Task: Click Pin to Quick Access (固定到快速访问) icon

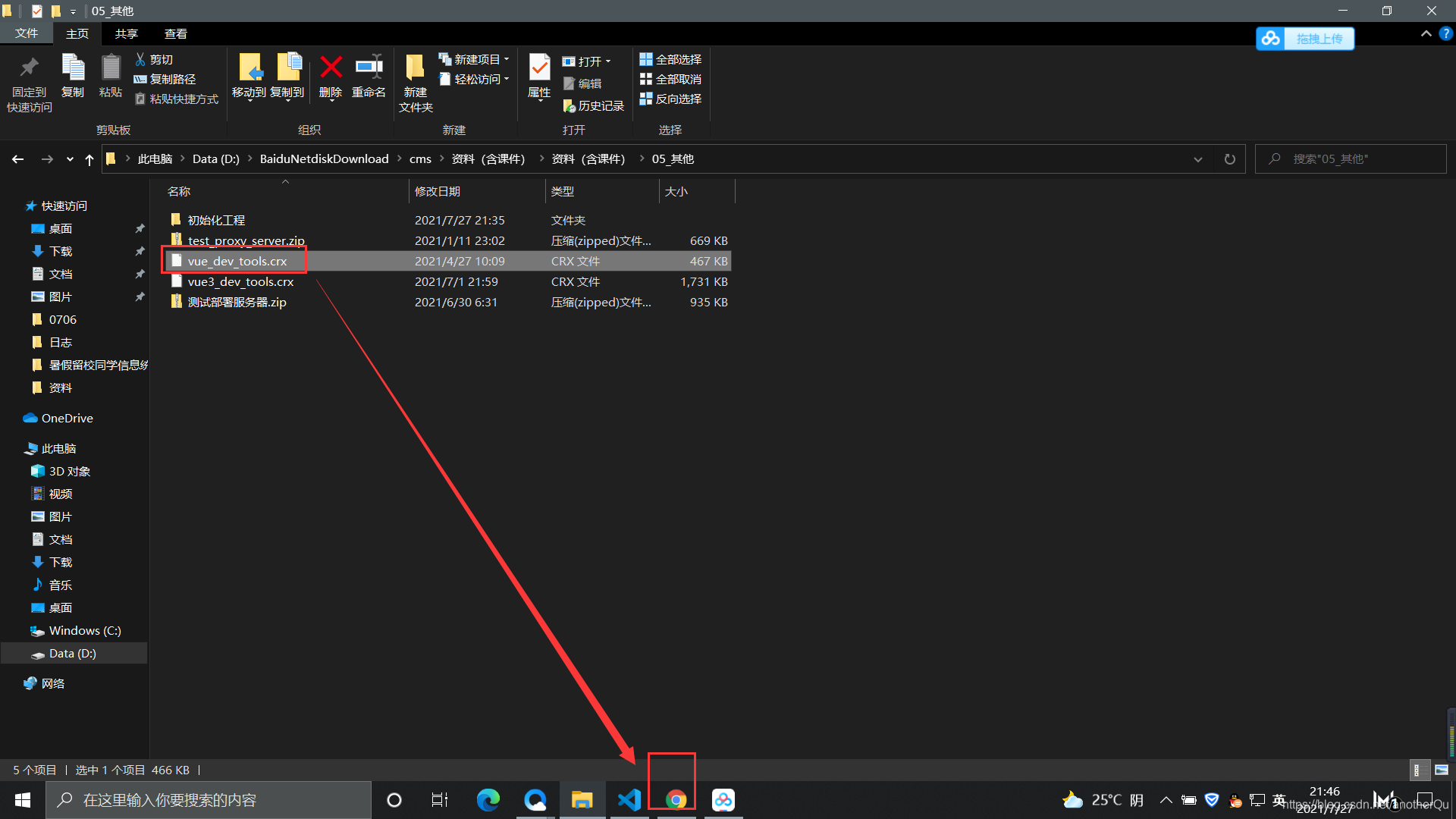Action: click(30, 68)
